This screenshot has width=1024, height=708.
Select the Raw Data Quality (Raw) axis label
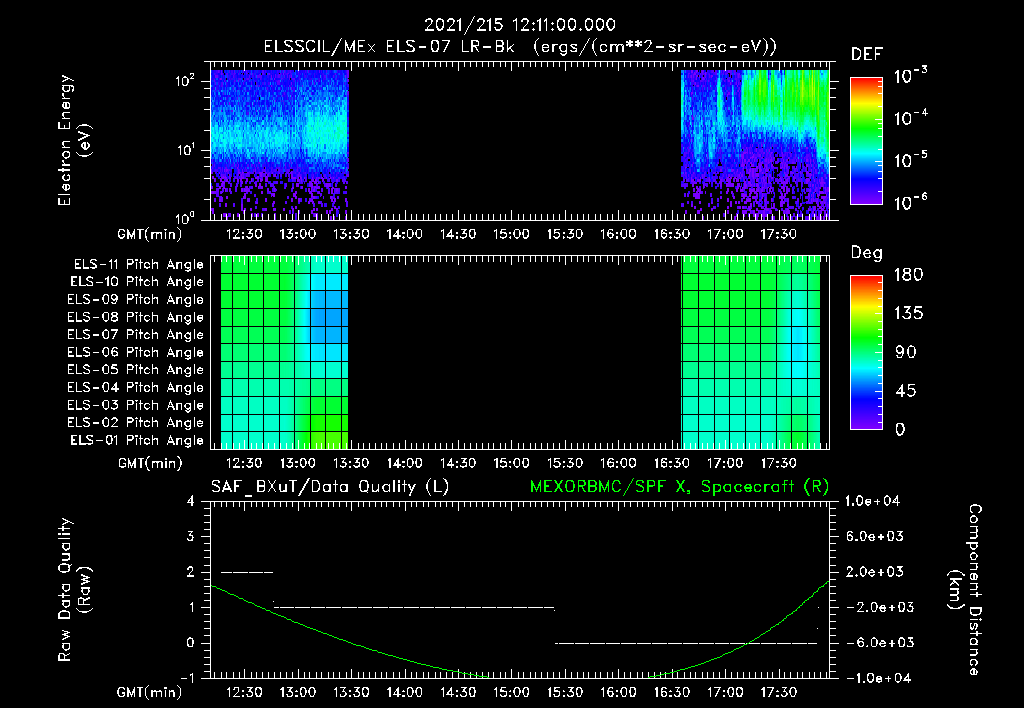point(74,590)
